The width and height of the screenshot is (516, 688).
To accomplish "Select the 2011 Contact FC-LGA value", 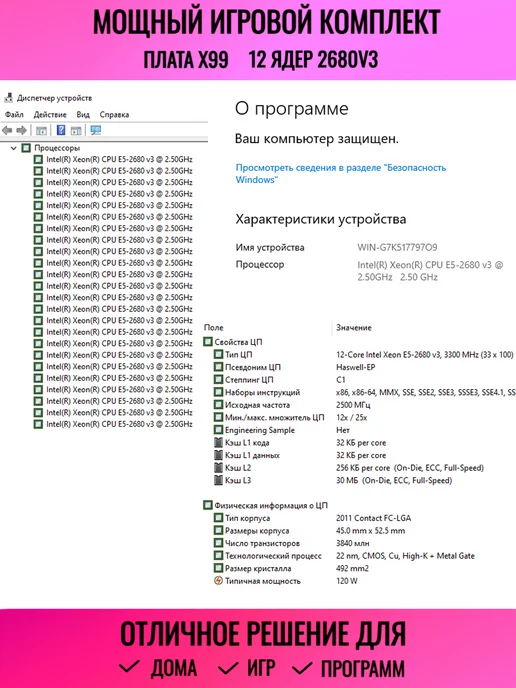I will (373, 518).
